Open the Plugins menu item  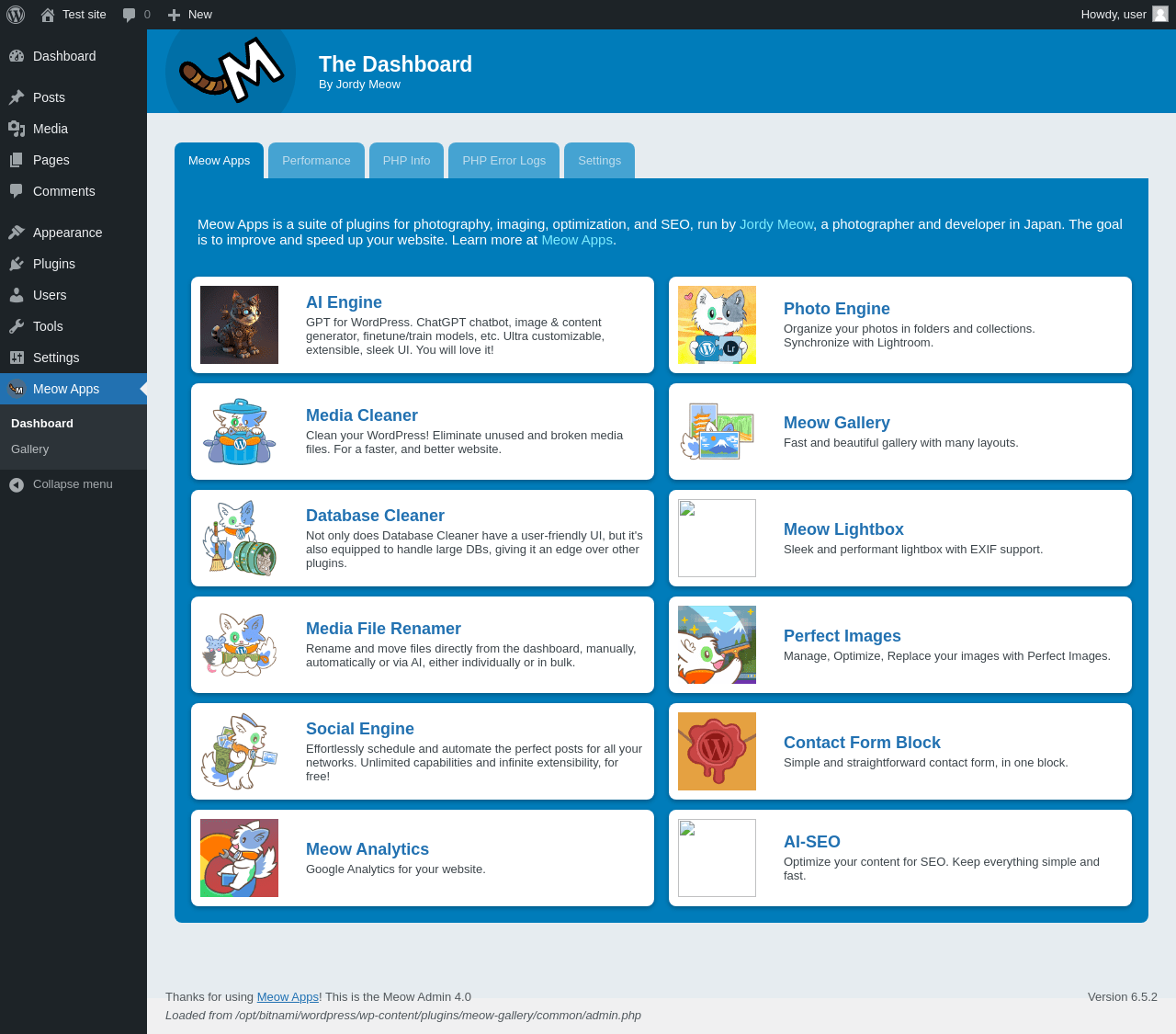pos(73,264)
